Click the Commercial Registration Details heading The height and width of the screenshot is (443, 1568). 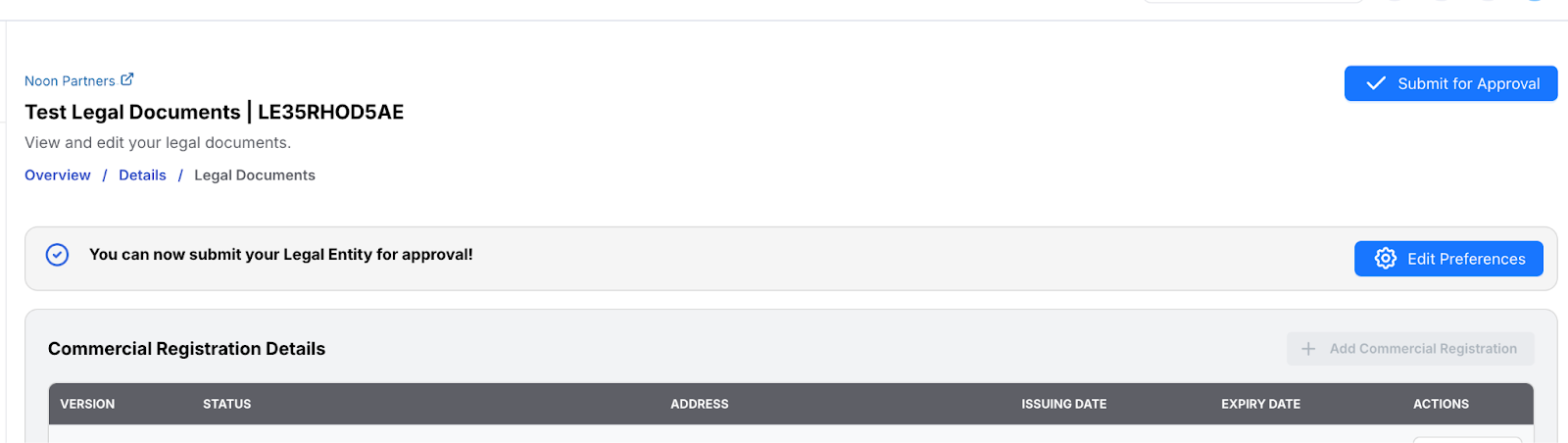point(186,349)
